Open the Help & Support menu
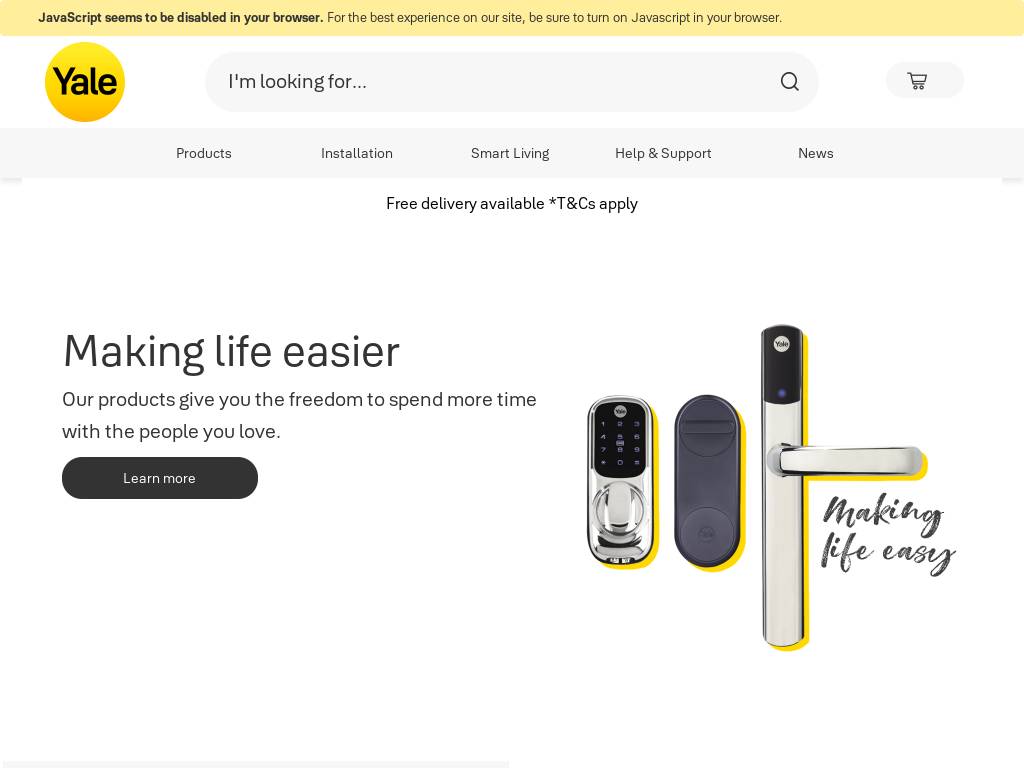The height and width of the screenshot is (768, 1024). coord(663,153)
